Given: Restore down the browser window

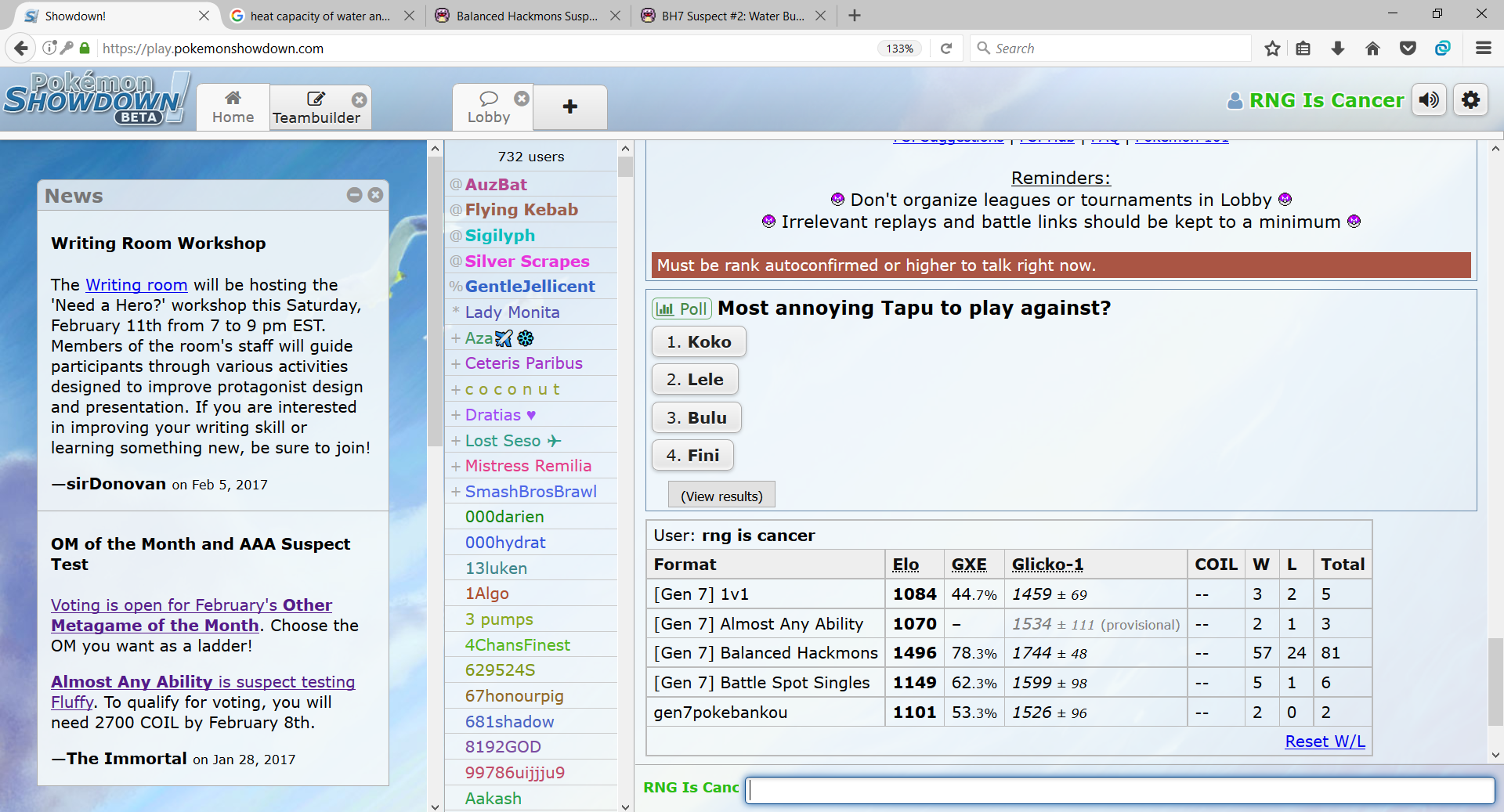Looking at the screenshot, I should tap(1437, 14).
